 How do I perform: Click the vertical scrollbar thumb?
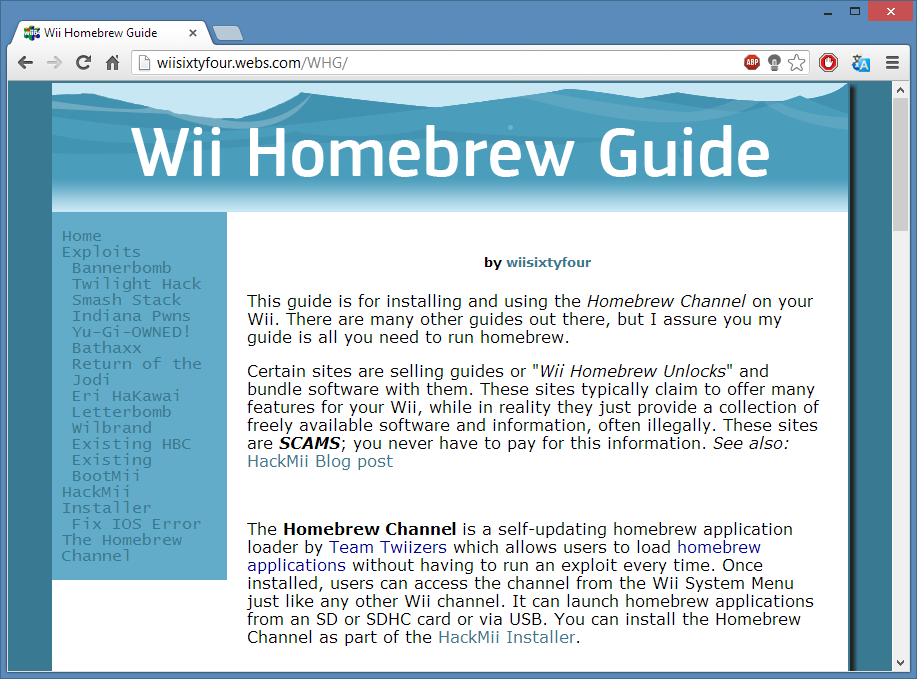(900, 165)
